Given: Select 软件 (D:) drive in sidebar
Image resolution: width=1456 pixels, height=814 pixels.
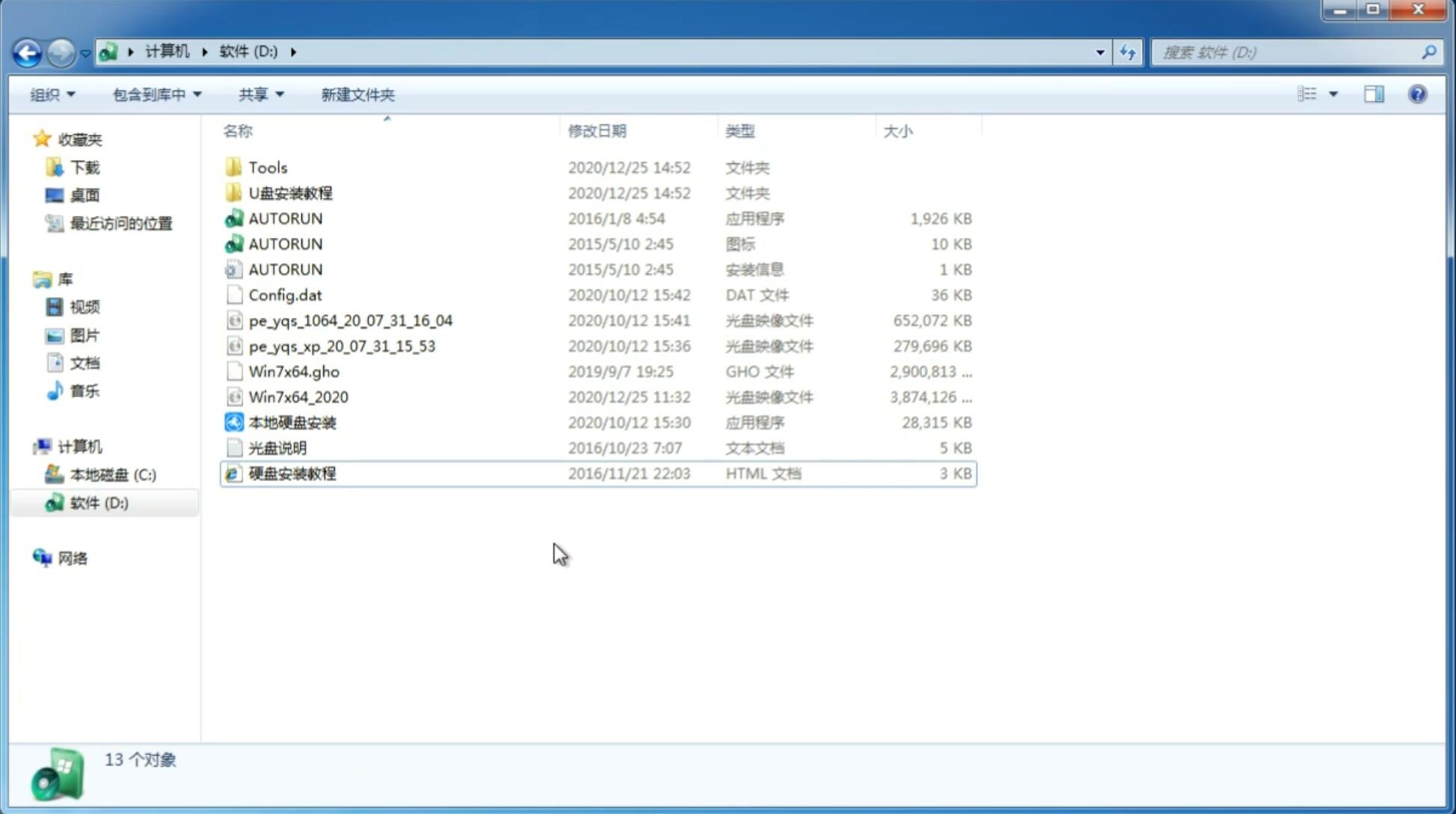Looking at the screenshot, I should click(99, 503).
